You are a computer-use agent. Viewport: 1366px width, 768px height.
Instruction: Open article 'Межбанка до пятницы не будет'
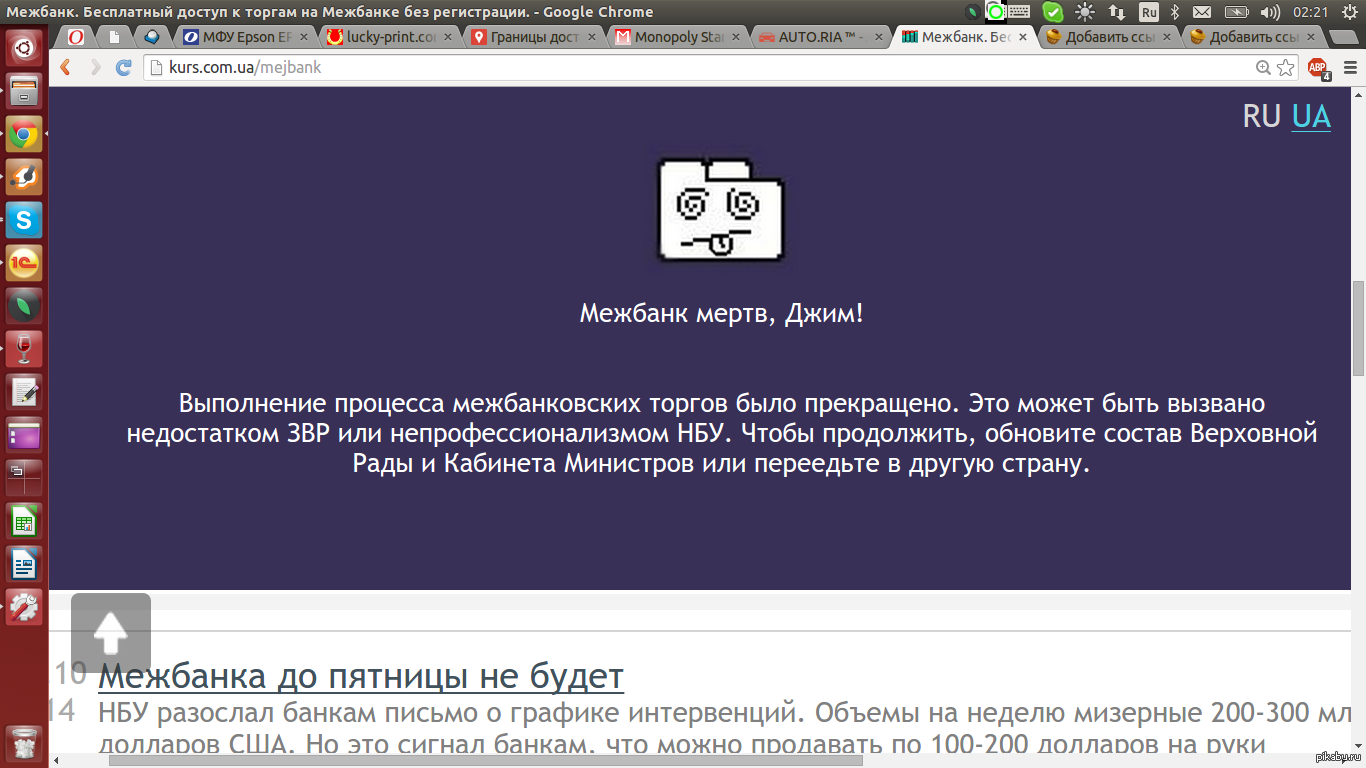pos(361,677)
